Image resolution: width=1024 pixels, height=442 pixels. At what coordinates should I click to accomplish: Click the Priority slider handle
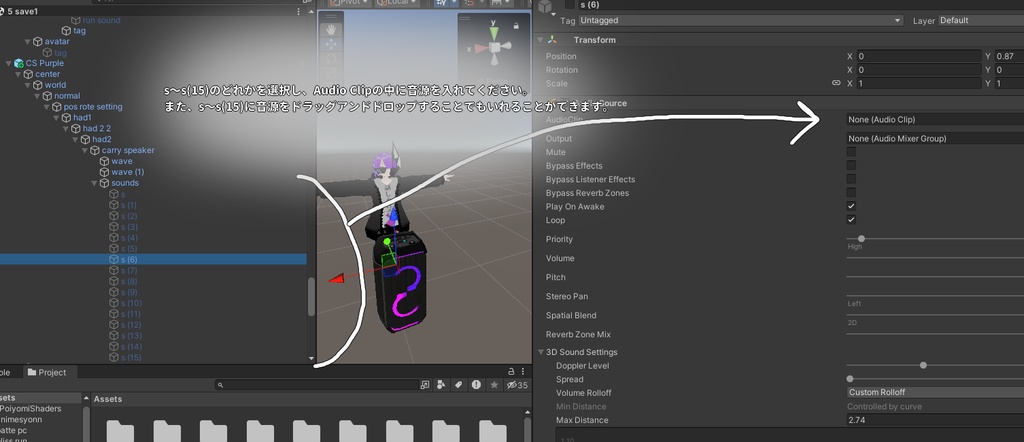point(861,239)
